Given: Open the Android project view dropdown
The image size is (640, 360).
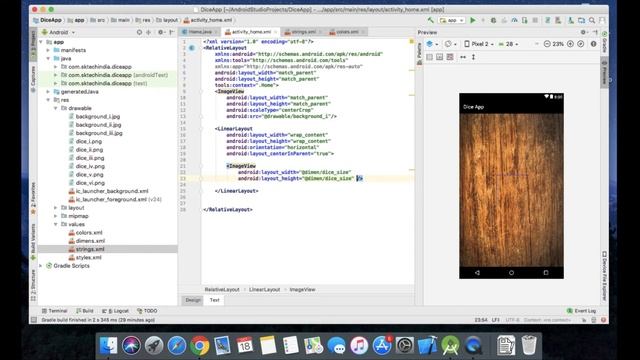Looking at the screenshot, I should [x=58, y=32].
